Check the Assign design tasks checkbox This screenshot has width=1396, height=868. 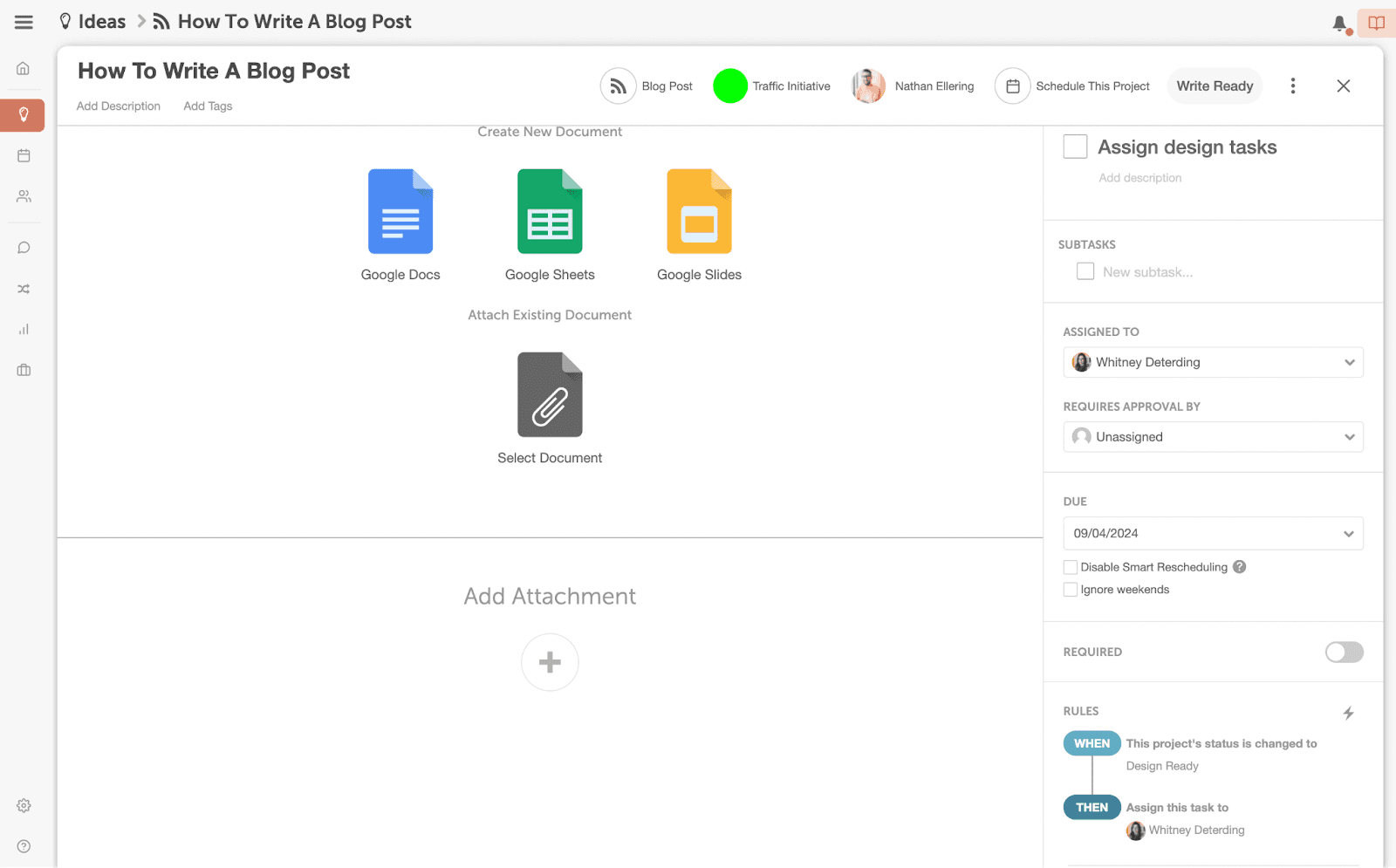pos(1074,147)
